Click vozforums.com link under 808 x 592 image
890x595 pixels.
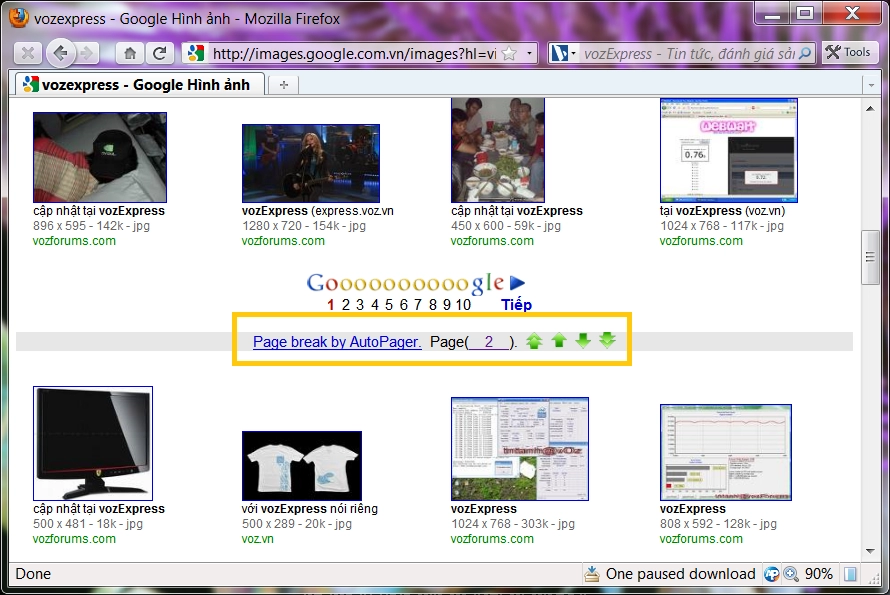point(701,539)
